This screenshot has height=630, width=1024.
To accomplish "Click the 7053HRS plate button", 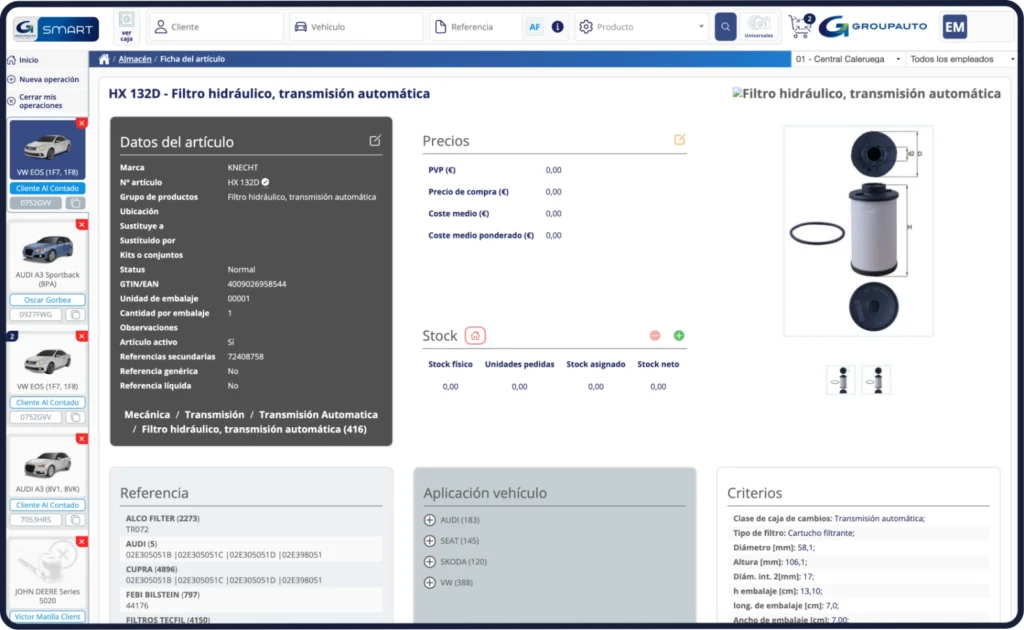I will click(x=36, y=520).
